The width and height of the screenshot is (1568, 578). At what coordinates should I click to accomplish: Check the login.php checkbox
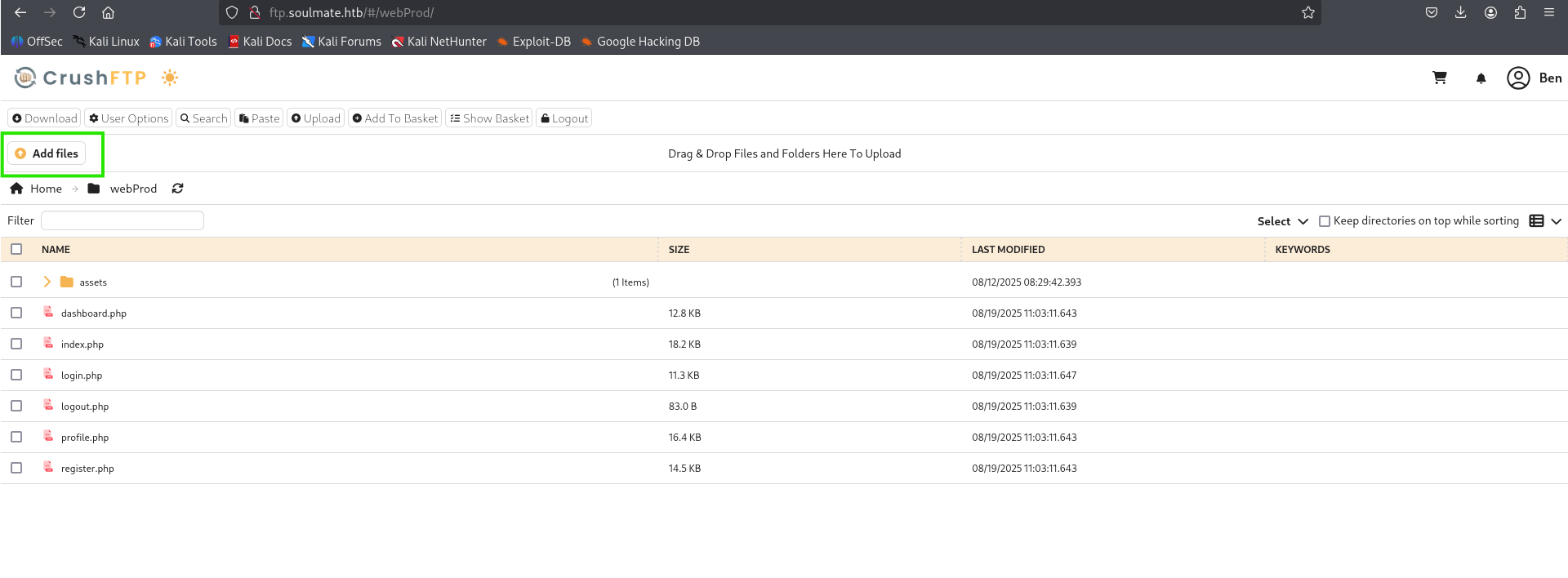[16, 375]
